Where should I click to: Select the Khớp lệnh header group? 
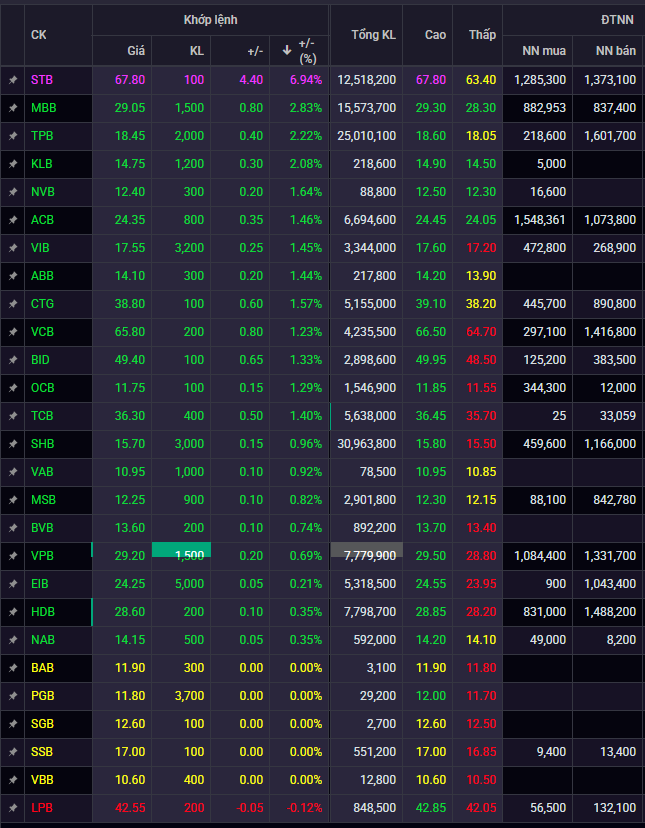coord(210,19)
